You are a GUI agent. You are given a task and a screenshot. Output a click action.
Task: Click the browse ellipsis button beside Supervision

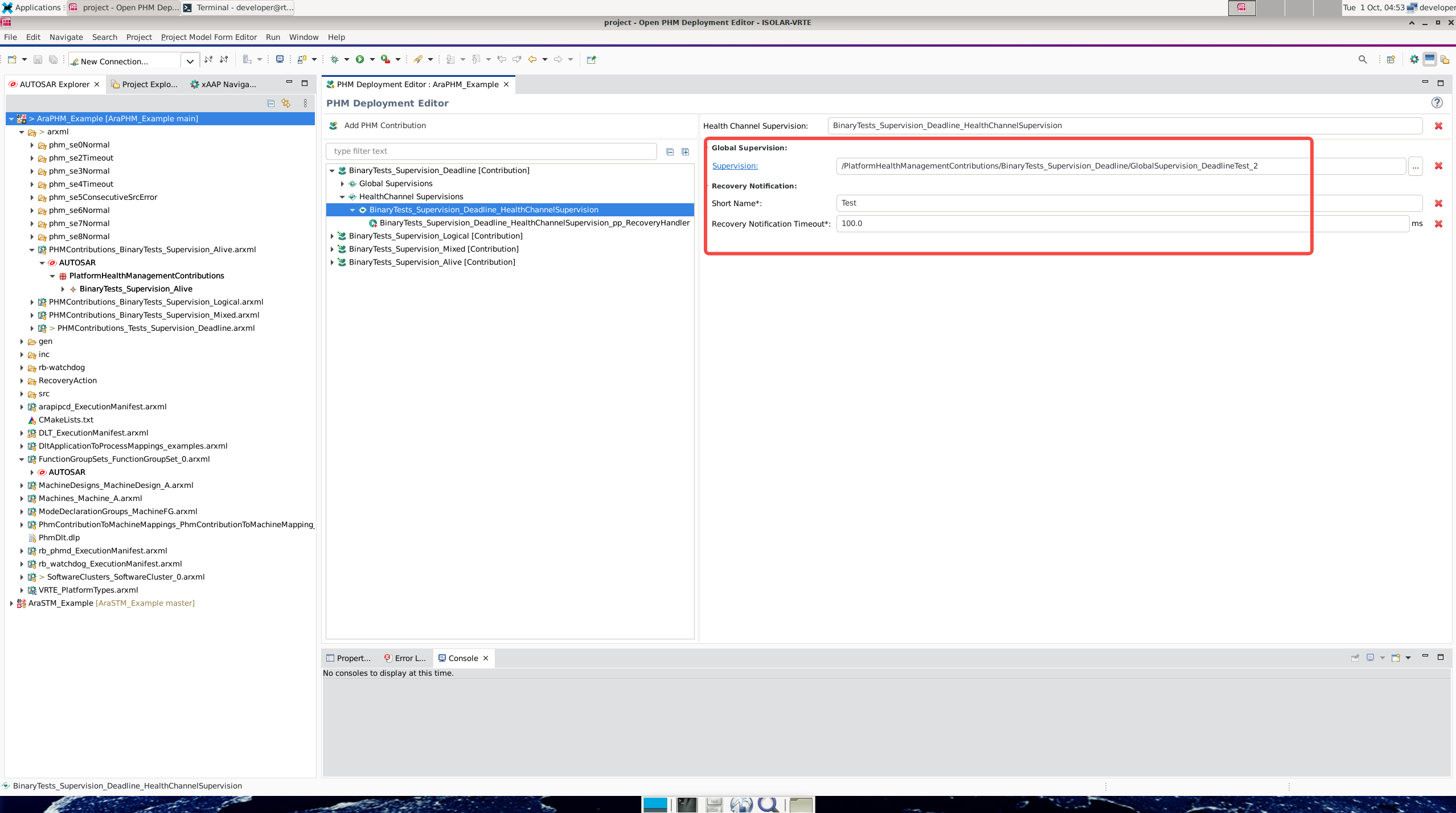1416,166
